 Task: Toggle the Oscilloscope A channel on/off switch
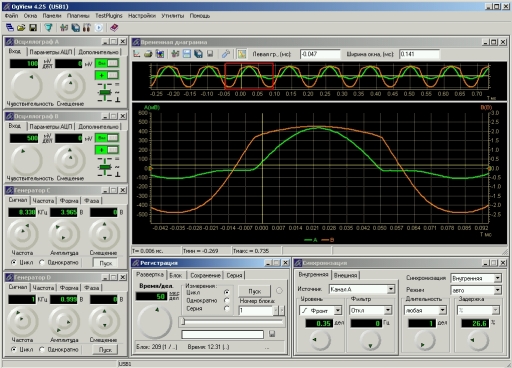(107, 63)
